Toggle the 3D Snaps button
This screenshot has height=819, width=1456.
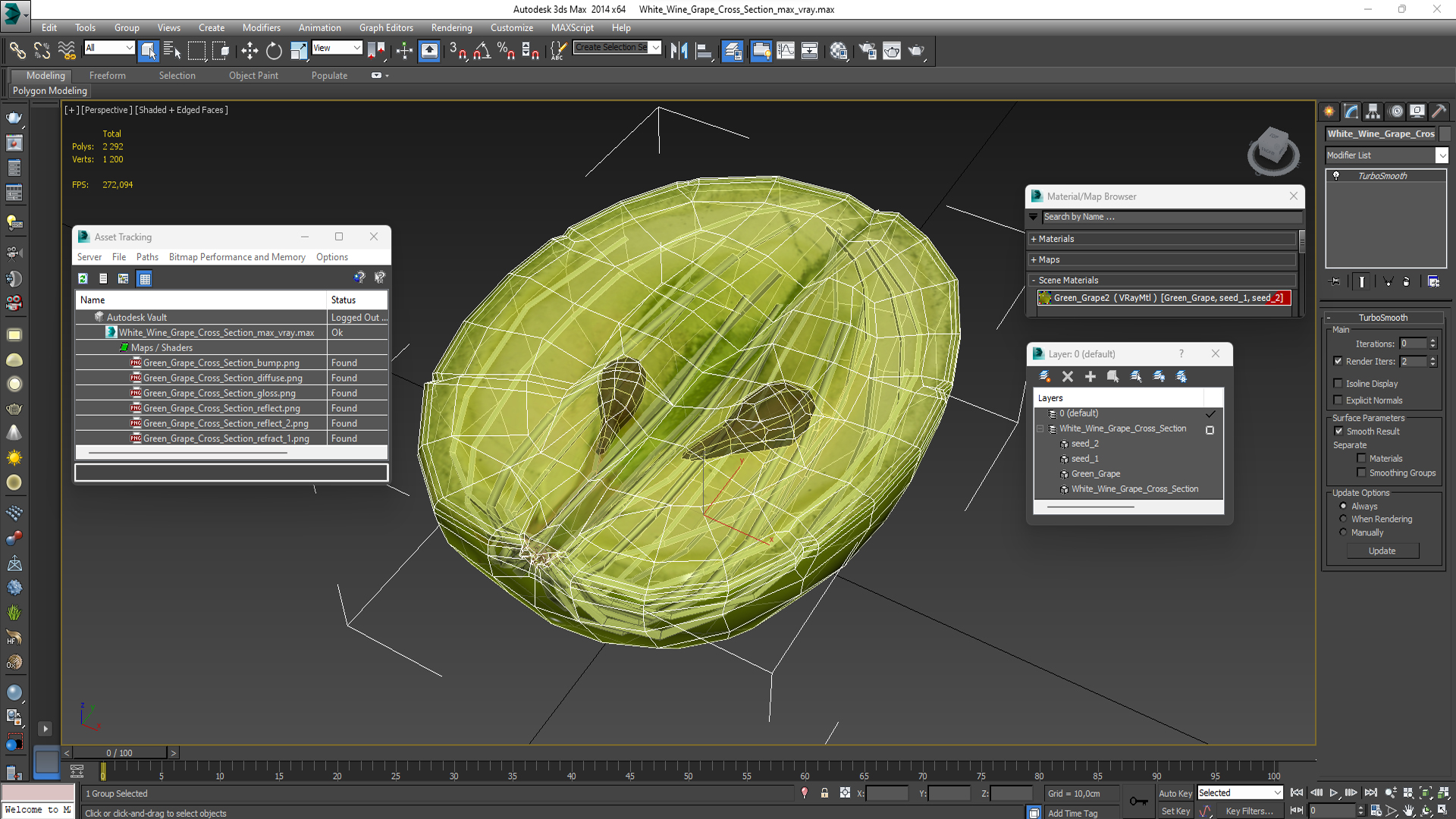pyautogui.click(x=457, y=51)
